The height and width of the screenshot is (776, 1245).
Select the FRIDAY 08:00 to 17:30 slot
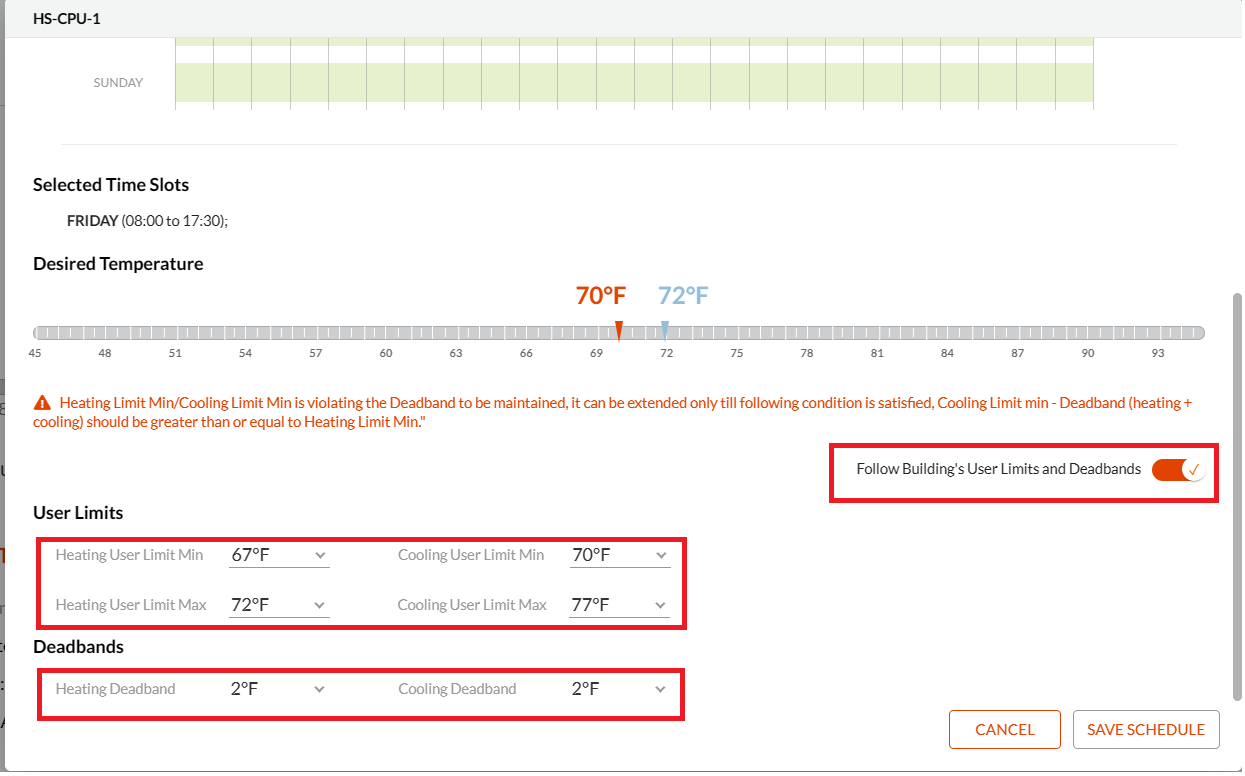tap(146, 220)
